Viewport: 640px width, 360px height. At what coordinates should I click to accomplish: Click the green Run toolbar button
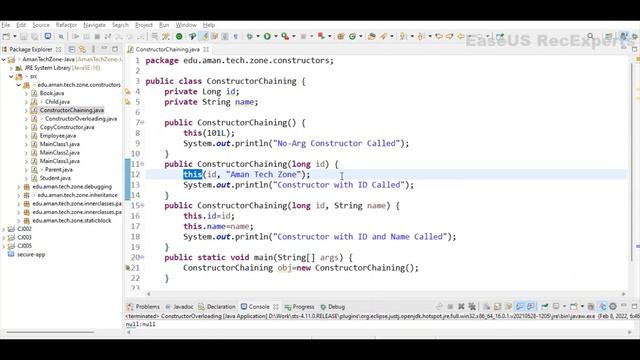[x=267, y=36]
